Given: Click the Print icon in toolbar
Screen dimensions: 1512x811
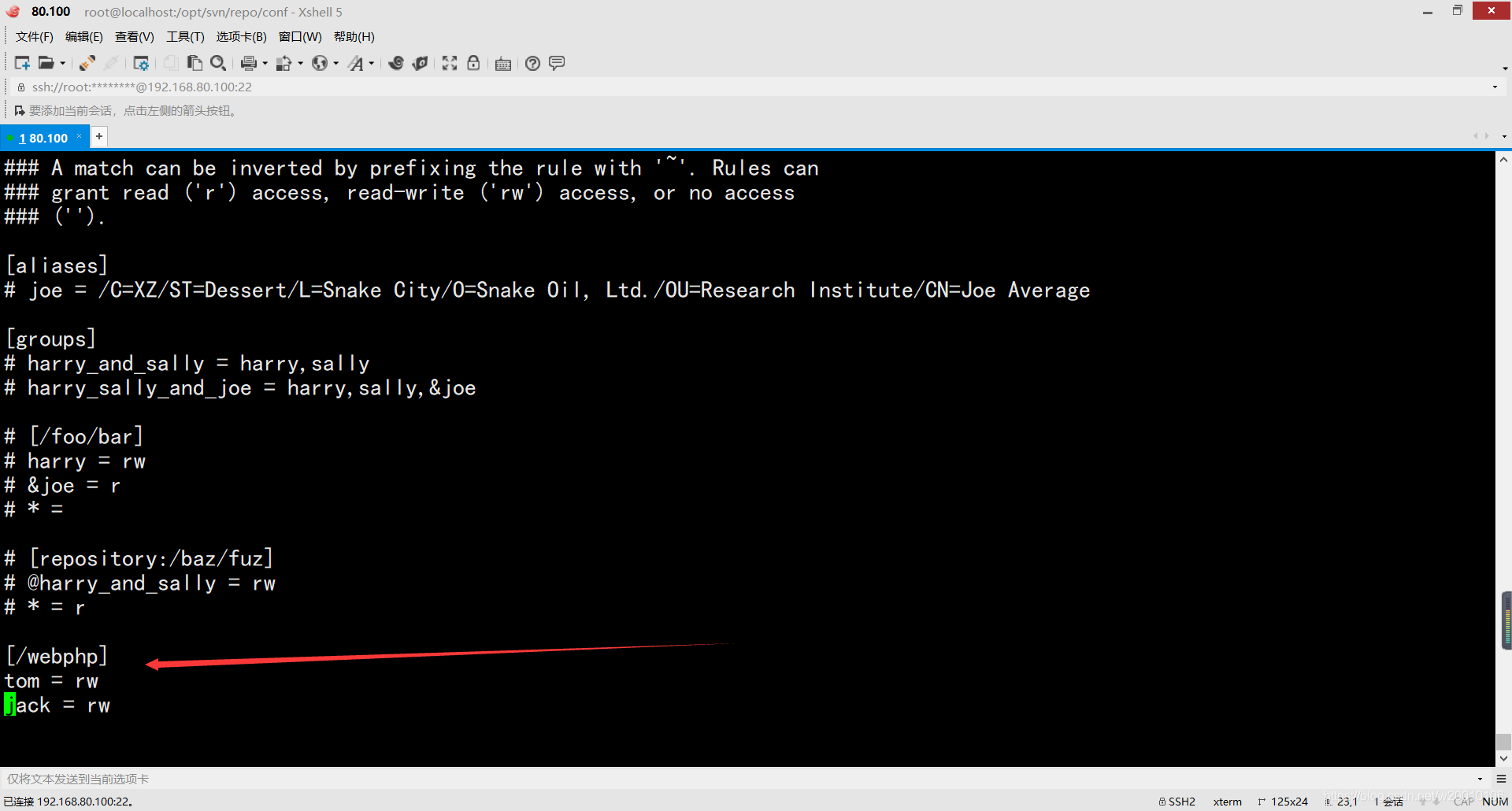Looking at the screenshot, I should pos(249,63).
